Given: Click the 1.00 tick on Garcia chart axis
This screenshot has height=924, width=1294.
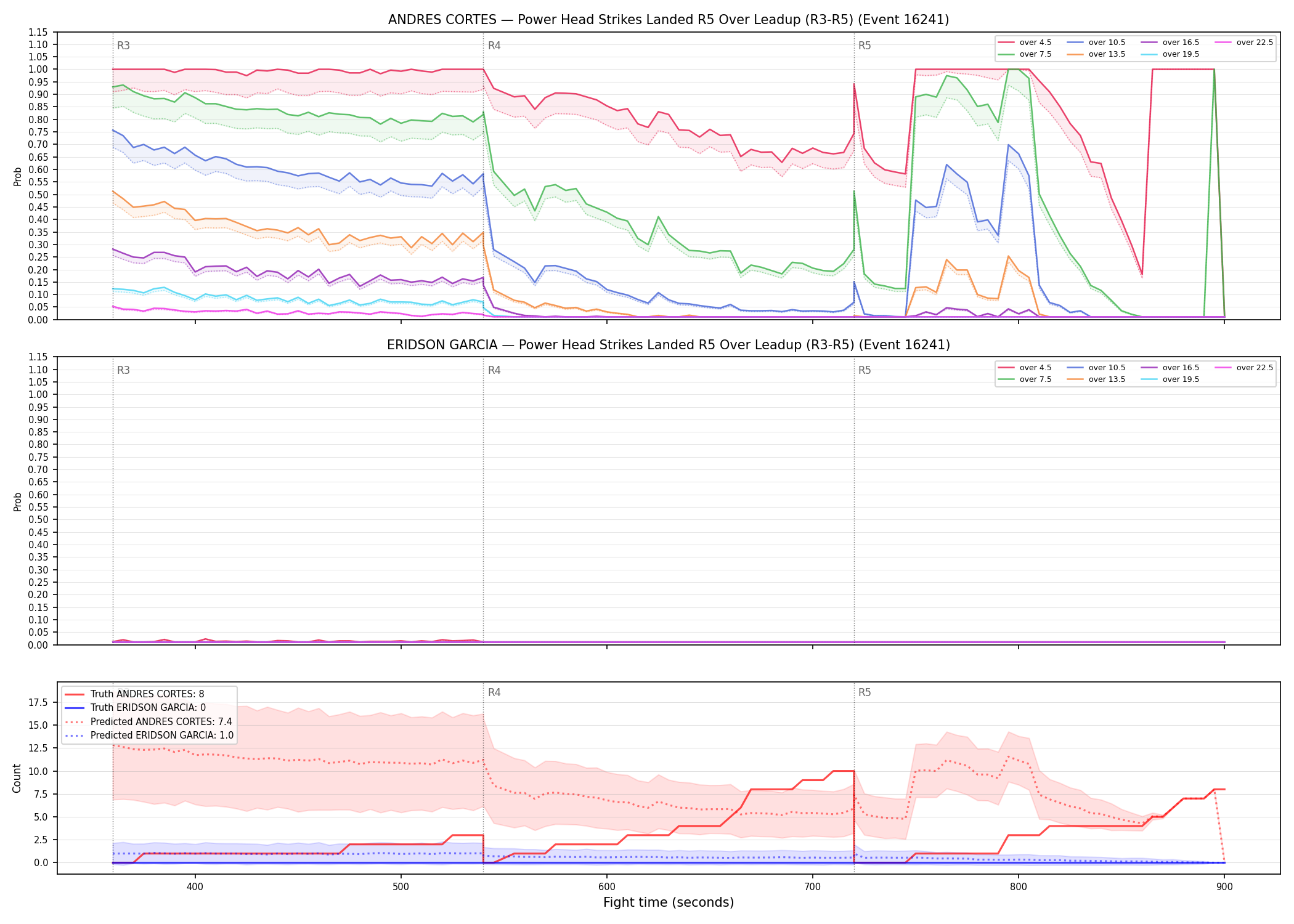Looking at the screenshot, I should point(38,394).
